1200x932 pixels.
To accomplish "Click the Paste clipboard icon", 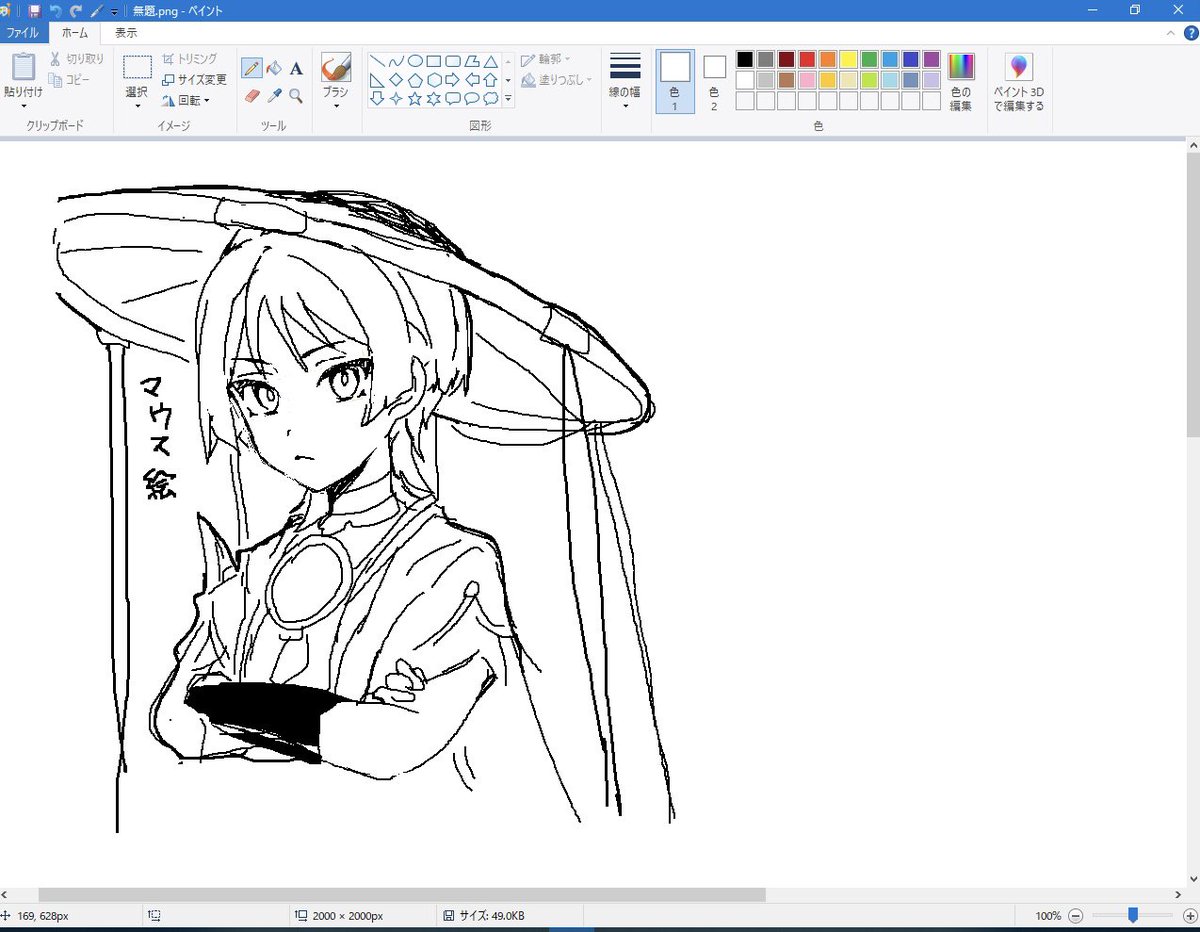I will 23,67.
